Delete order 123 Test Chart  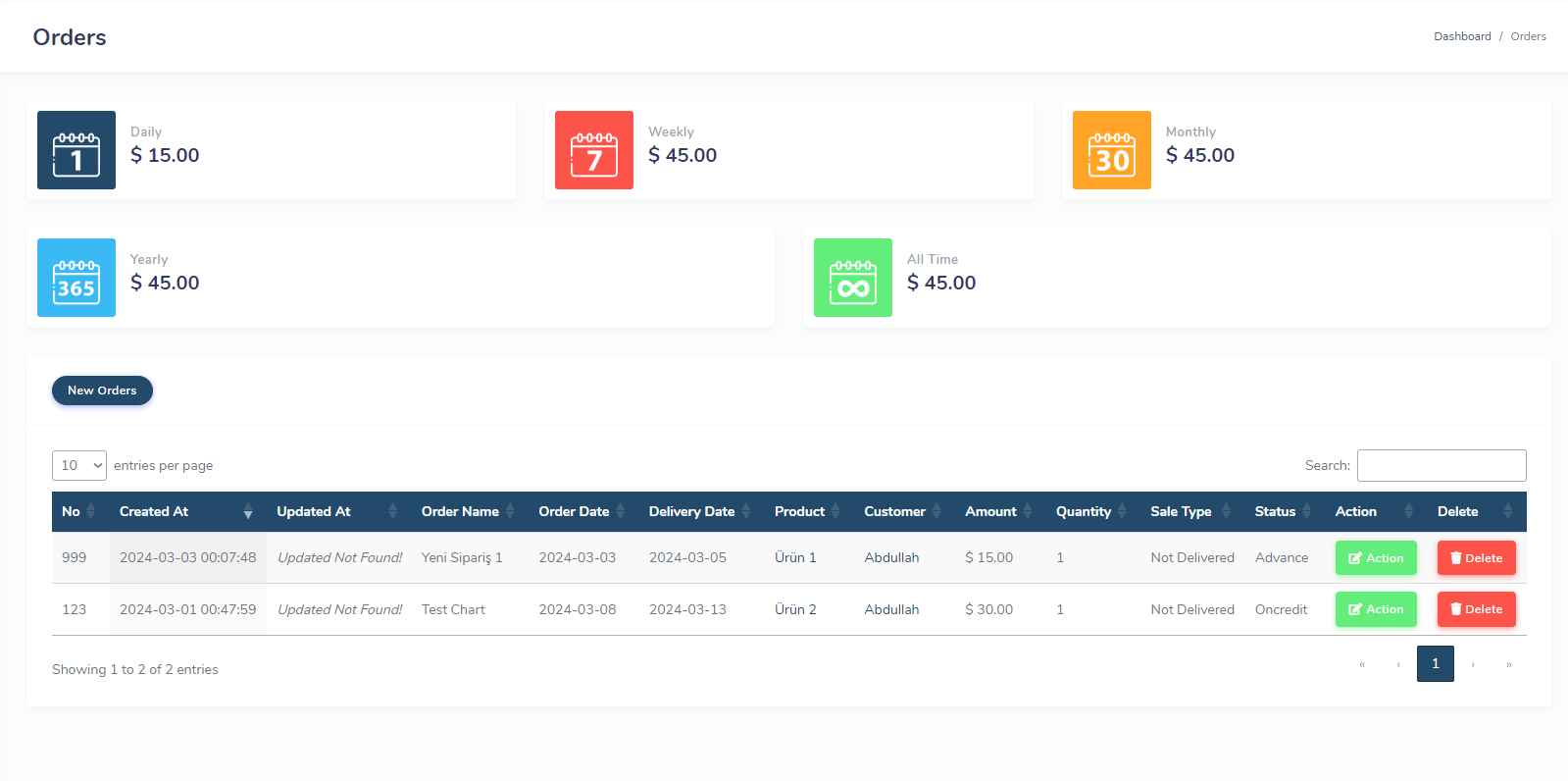tap(1476, 609)
